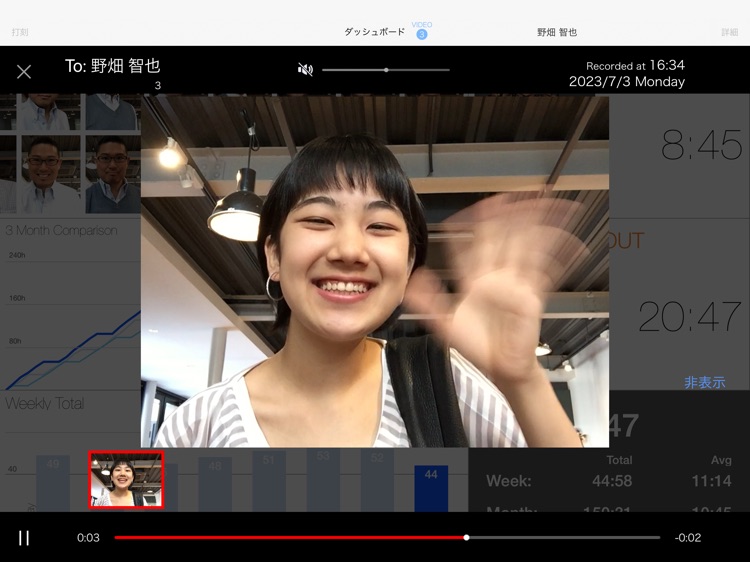Click the recipient To: 野畑 智也 title
This screenshot has height=562, width=750.
(x=112, y=66)
